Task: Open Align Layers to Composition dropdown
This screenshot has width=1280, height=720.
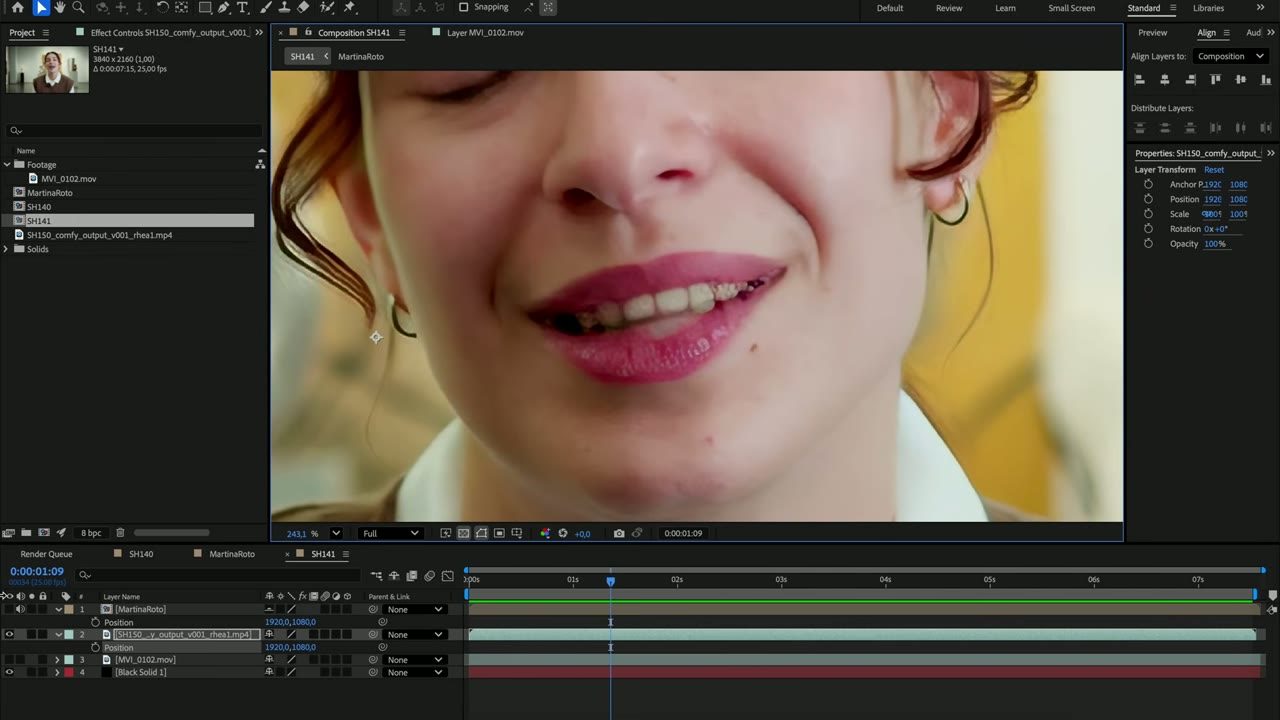Action: pyautogui.click(x=1232, y=56)
